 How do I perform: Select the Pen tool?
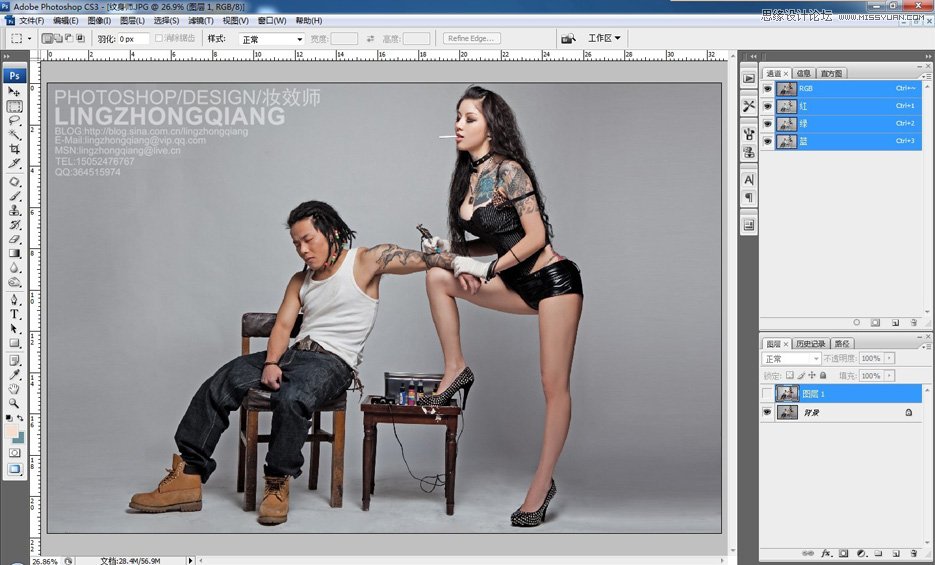click(14, 300)
